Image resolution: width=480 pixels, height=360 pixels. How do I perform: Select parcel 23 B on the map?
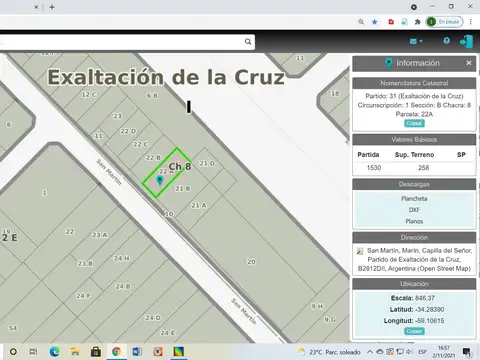pyautogui.click(x=85, y=263)
